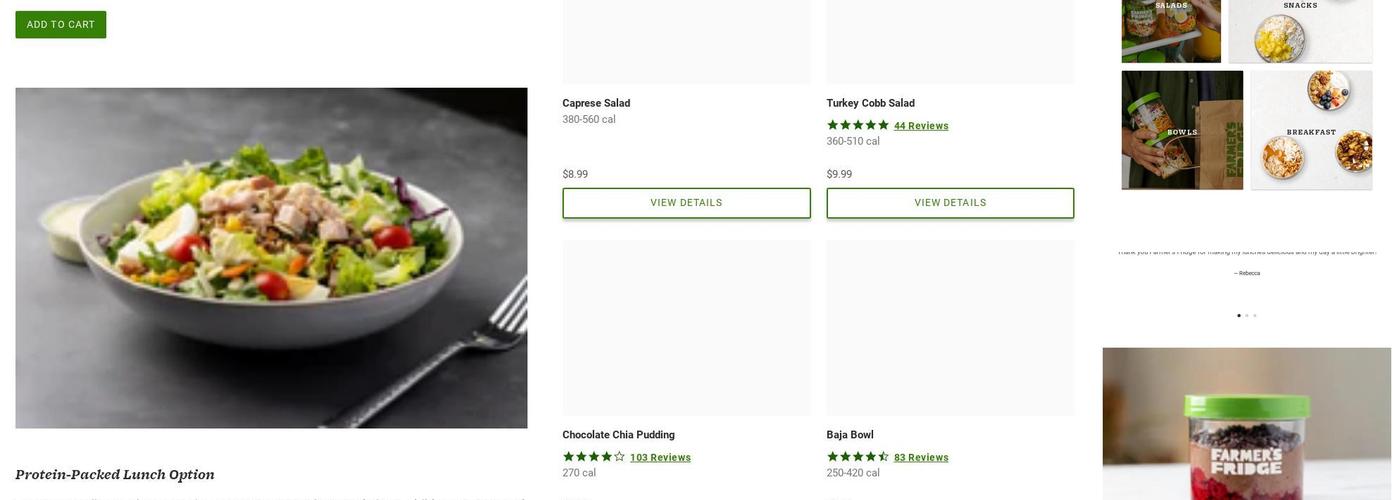Click the Caprese Salad product title
The width and height of the screenshot is (1400, 500).
(x=596, y=103)
